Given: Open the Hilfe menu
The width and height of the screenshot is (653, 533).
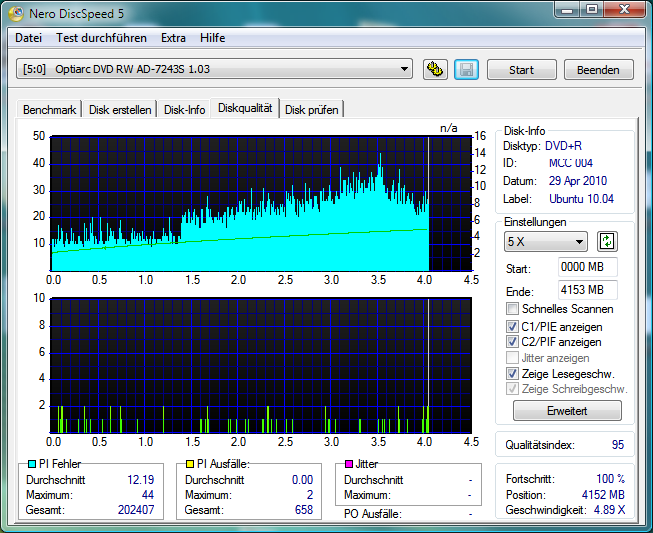Looking at the screenshot, I should click(x=212, y=38).
